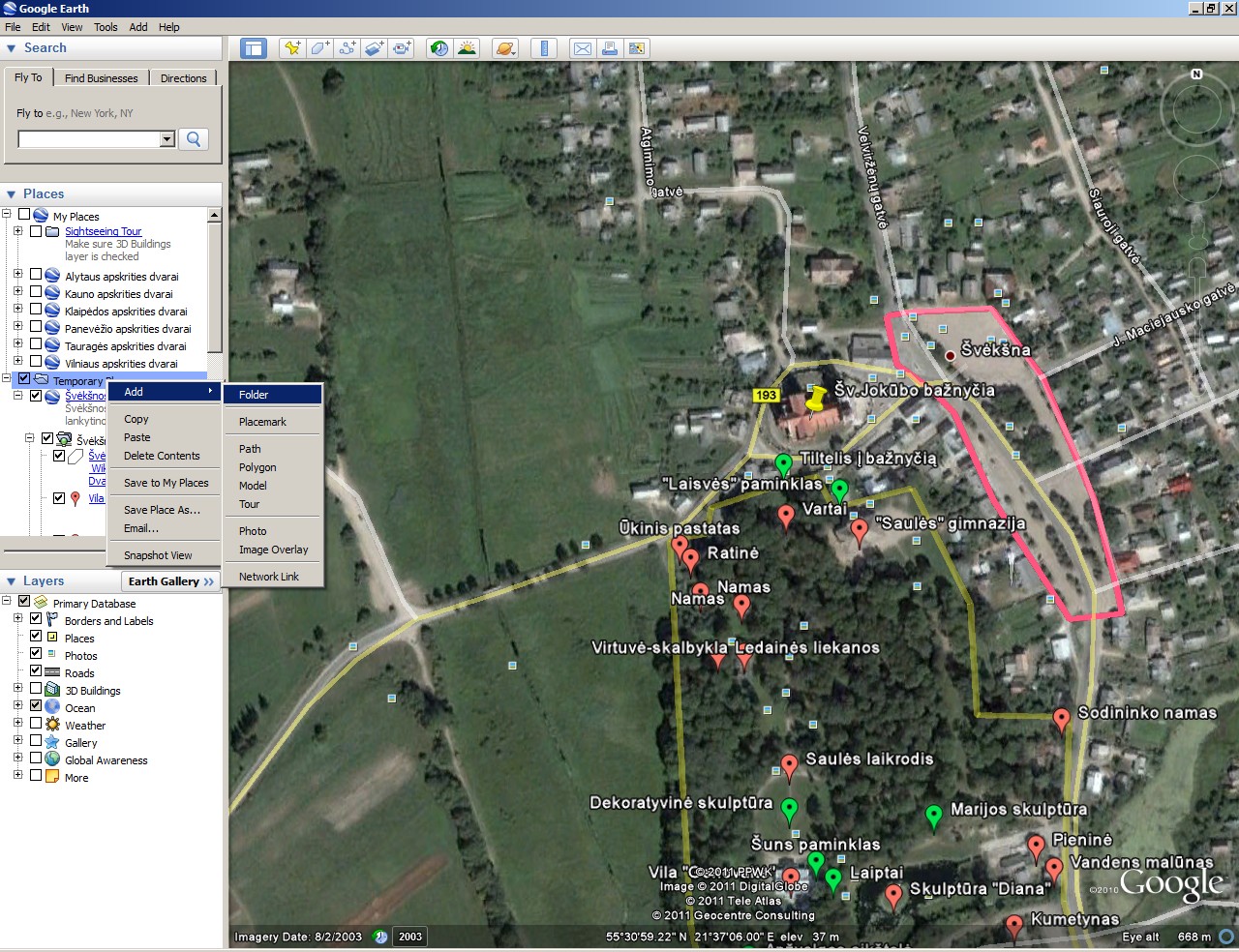This screenshot has width=1239, height=952.
Task: Hide the sidebar using the toolbar icon
Action: (x=254, y=48)
